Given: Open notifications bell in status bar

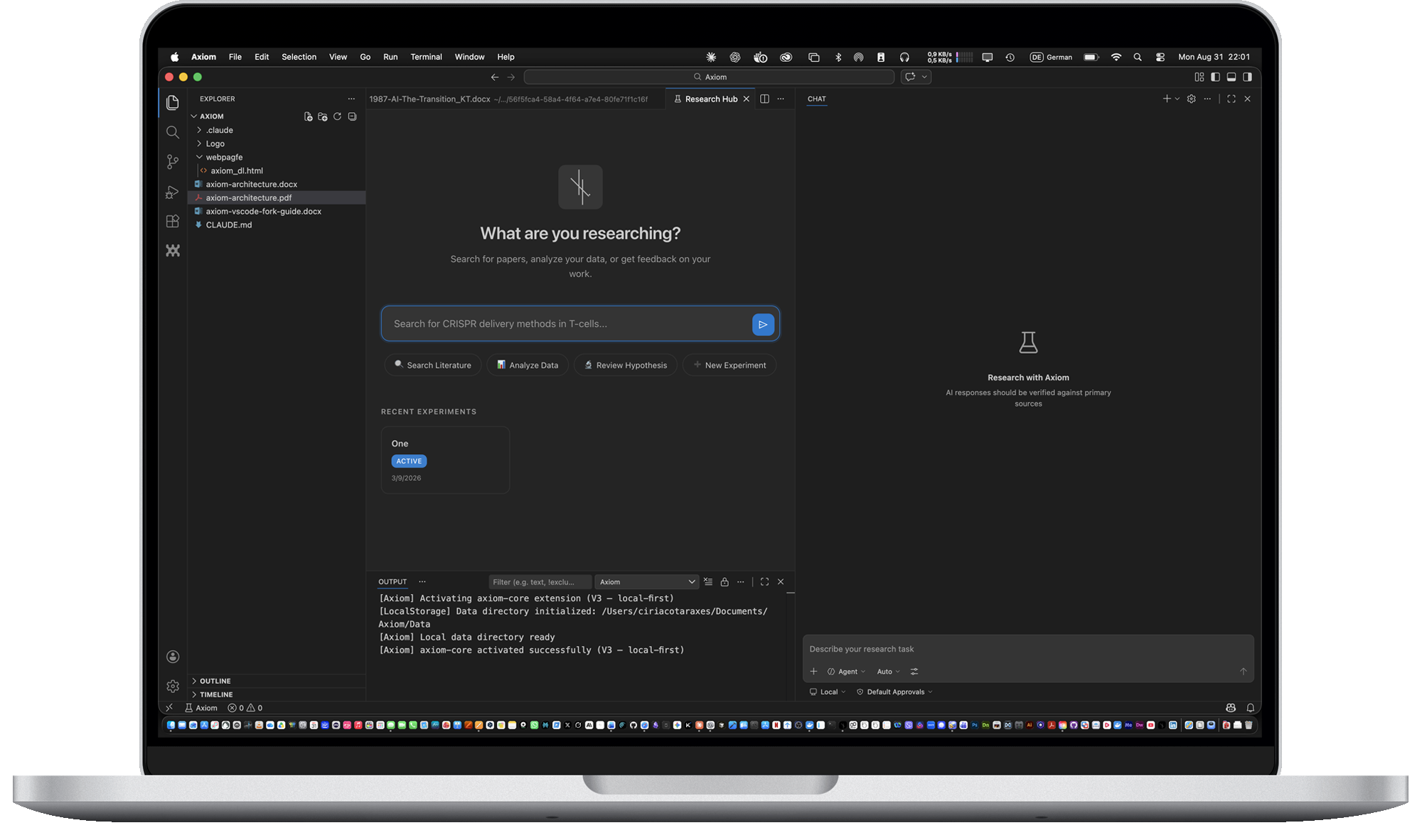Looking at the screenshot, I should [x=1250, y=708].
